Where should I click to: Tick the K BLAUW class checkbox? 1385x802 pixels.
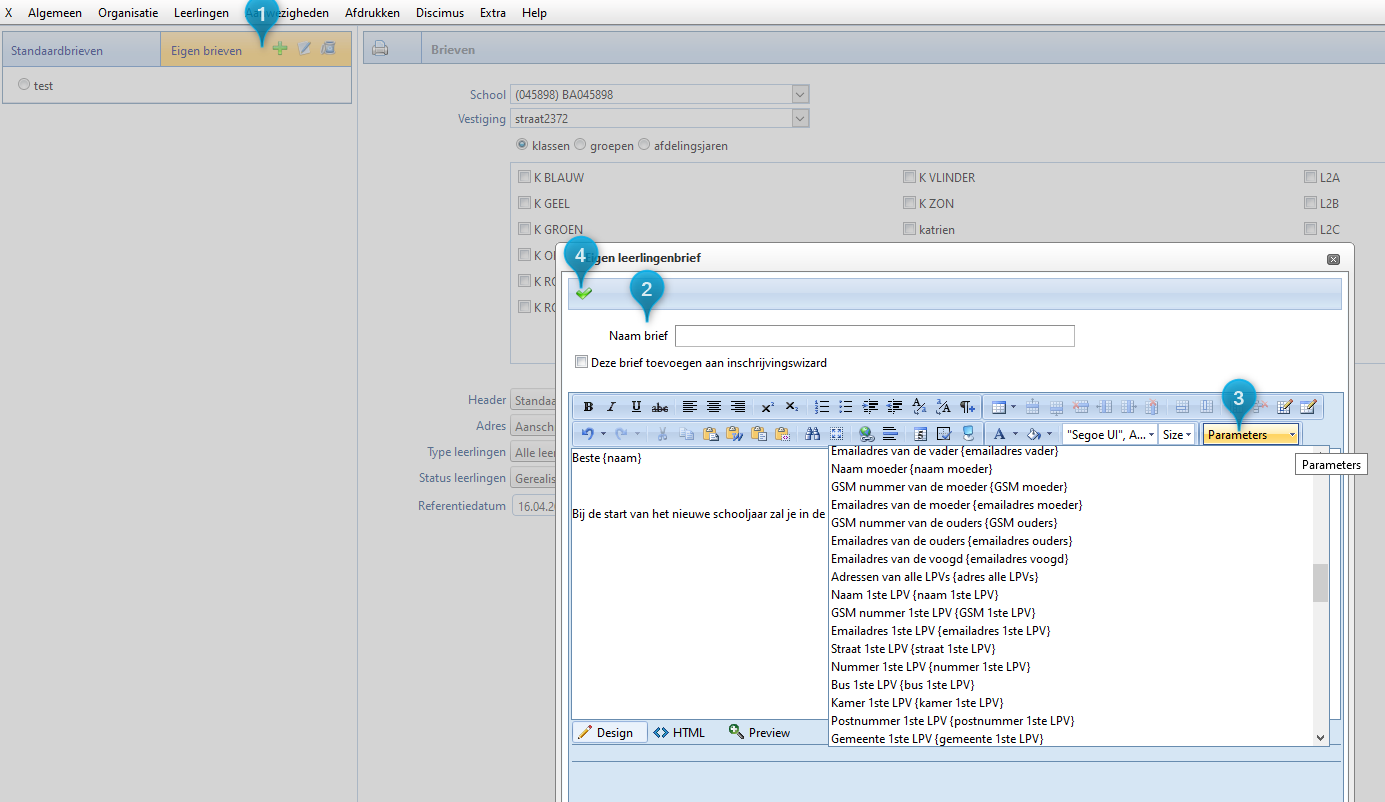(524, 178)
